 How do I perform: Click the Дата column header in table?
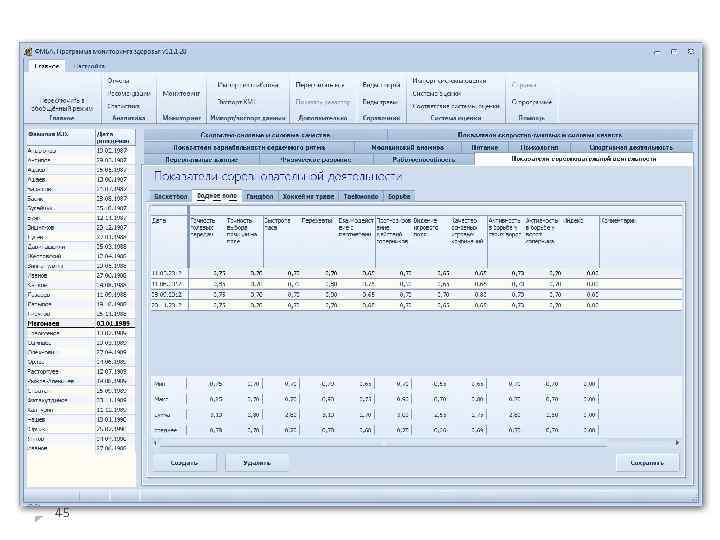point(169,242)
